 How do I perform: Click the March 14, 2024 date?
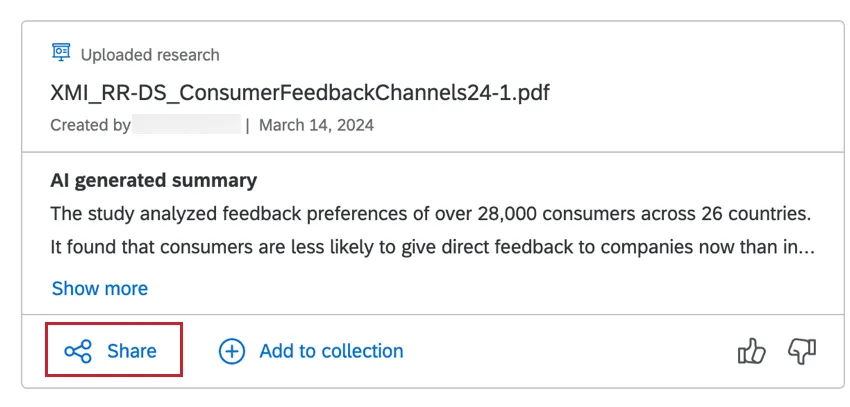pos(316,125)
